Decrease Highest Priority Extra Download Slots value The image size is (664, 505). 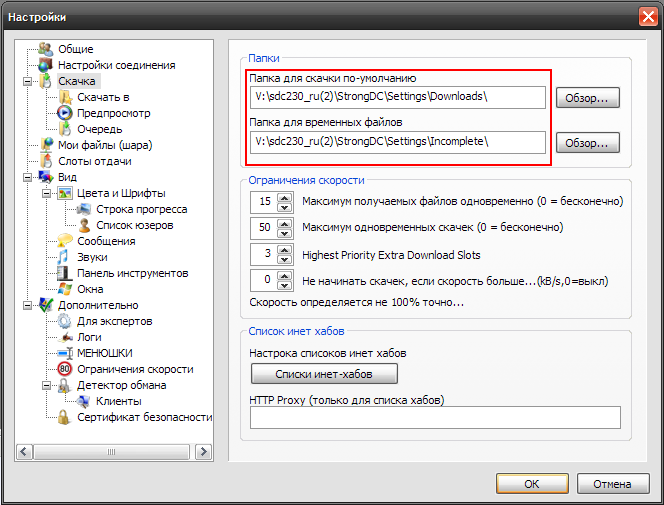click(284, 259)
